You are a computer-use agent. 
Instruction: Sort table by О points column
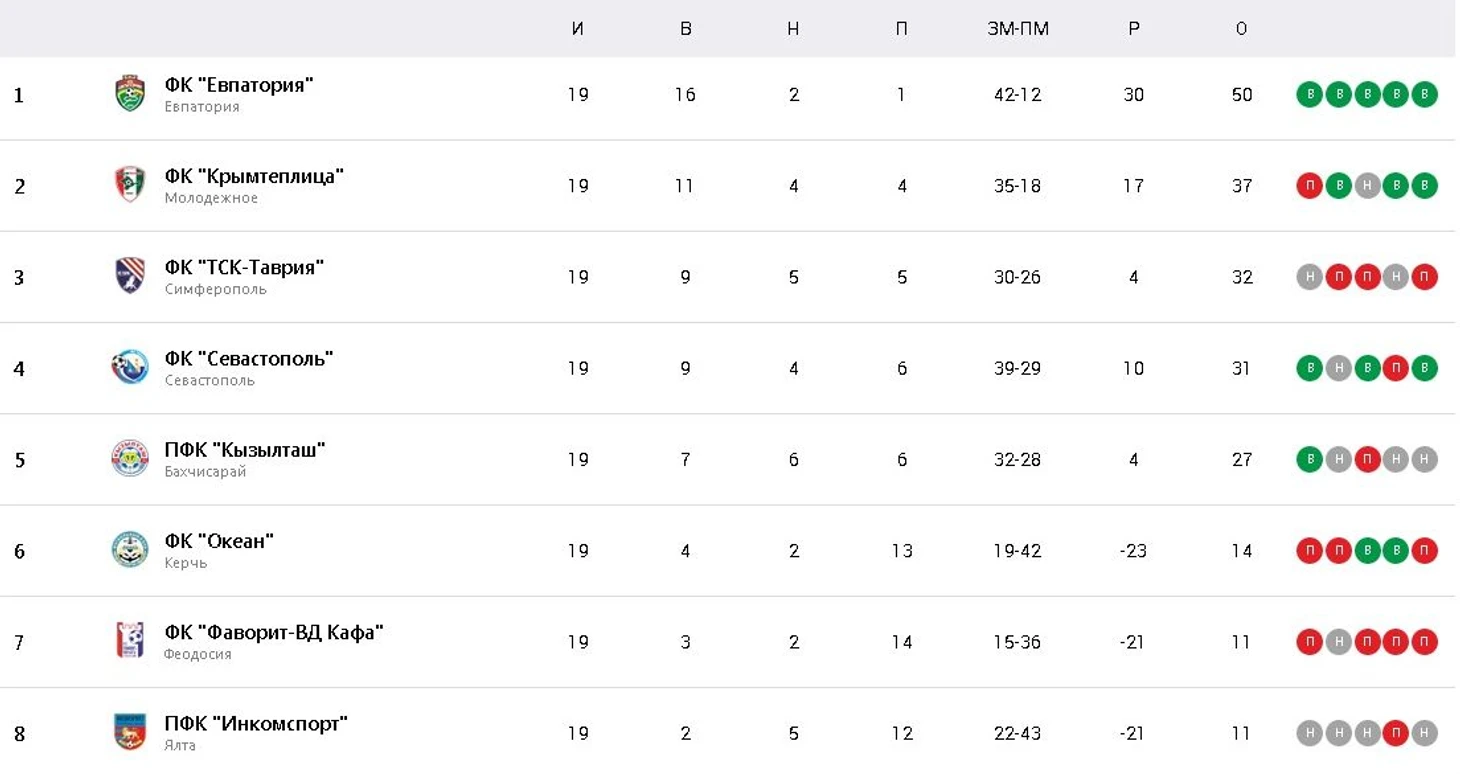click(x=1241, y=29)
